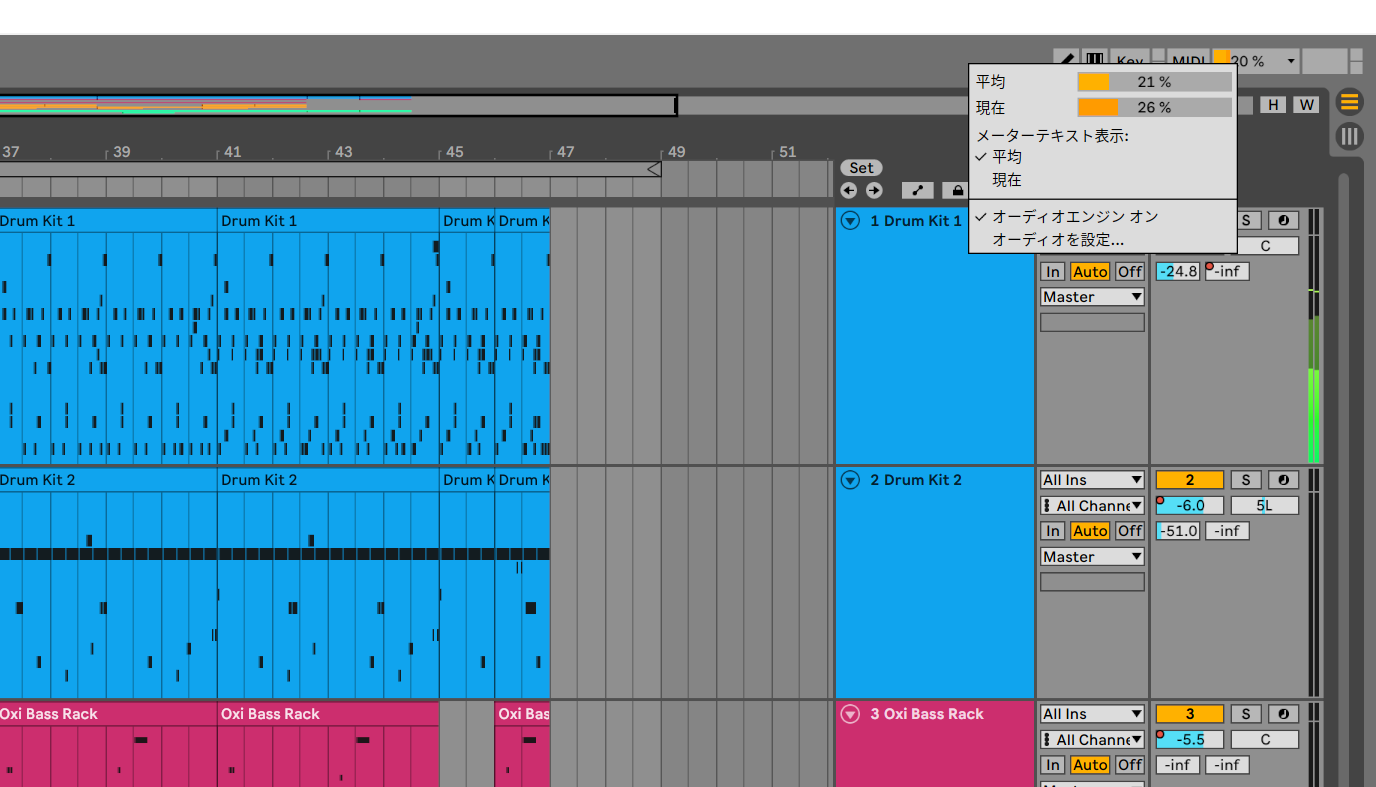
Task: Click the H height optimize button
Action: 1273,105
